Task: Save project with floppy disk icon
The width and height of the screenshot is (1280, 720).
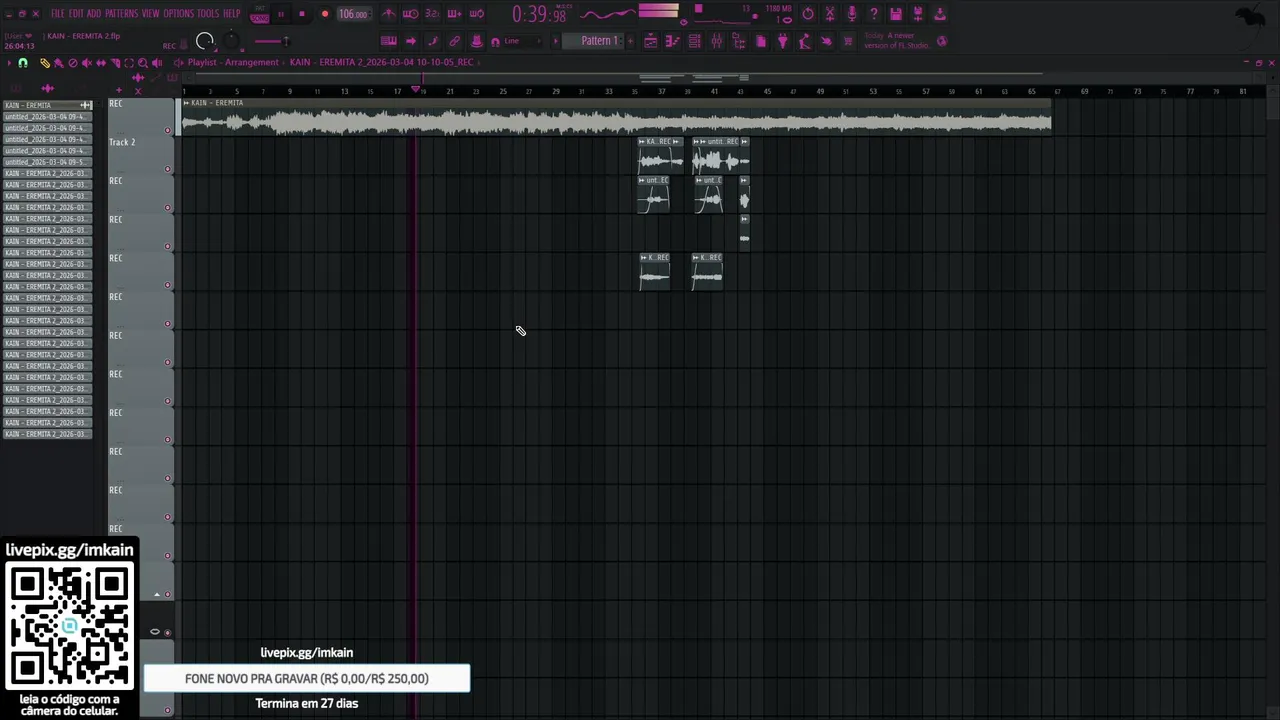Action: (896, 14)
